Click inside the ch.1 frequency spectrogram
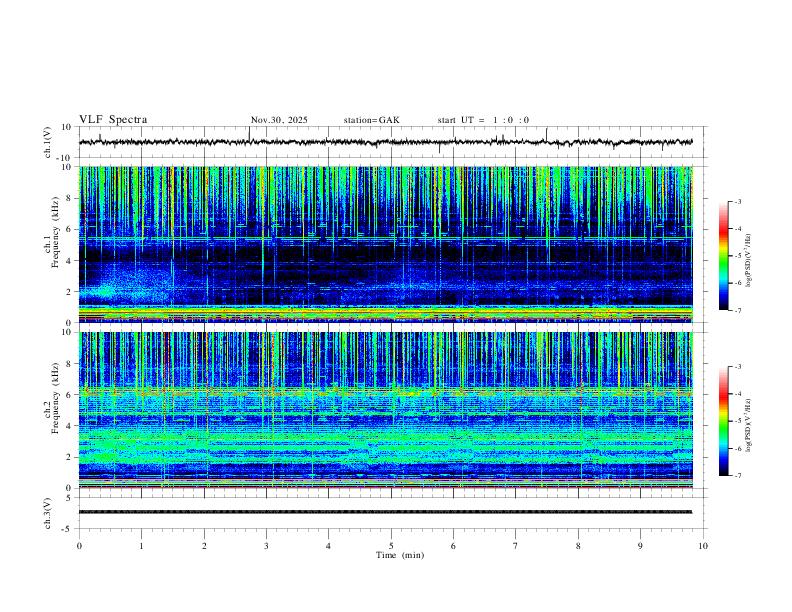 [385, 244]
